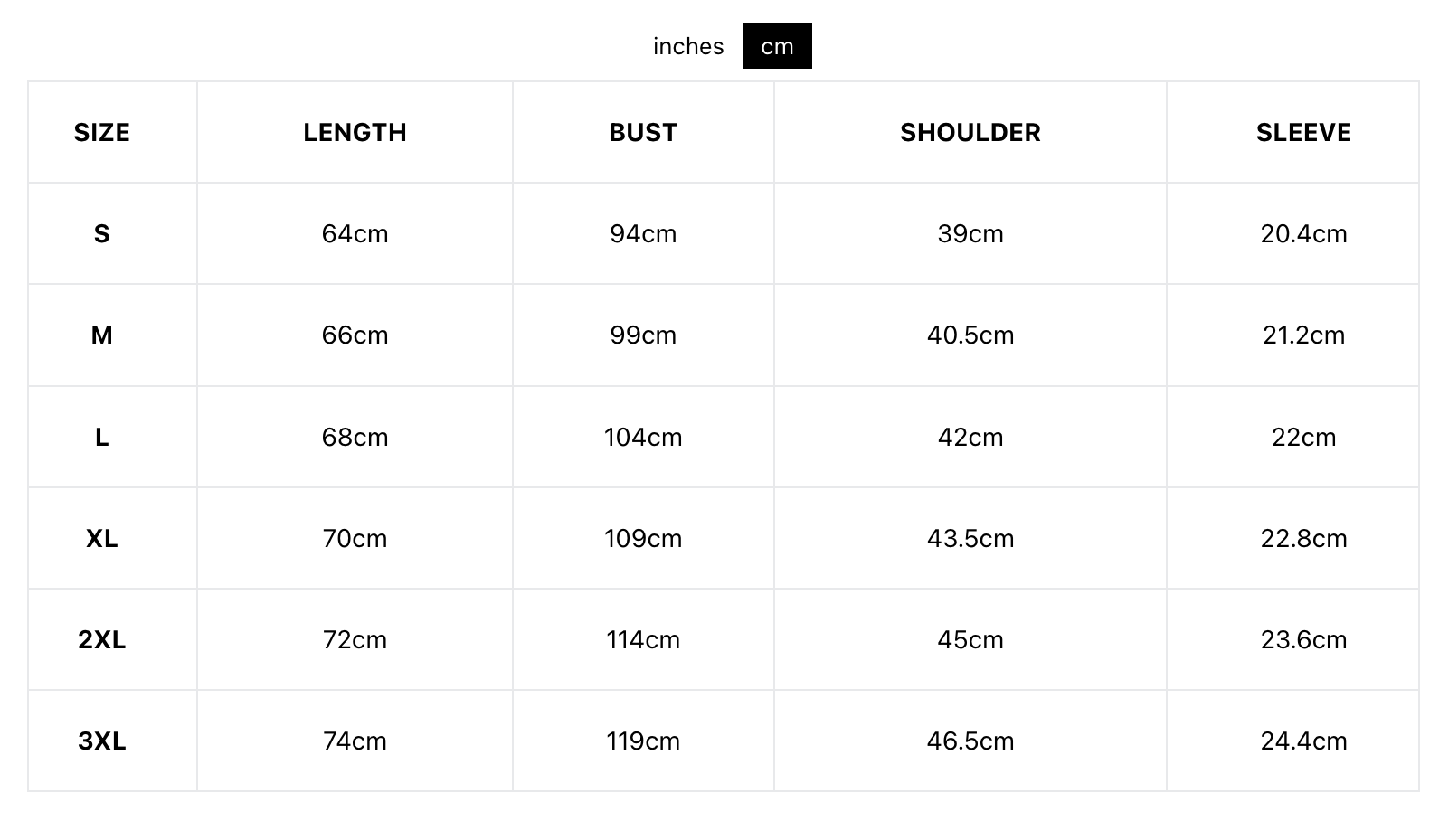Image resolution: width=1439 pixels, height=840 pixels.
Task: Click the 22.8cm sleeve cell
Action: pyautogui.click(x=1303, y=539)
